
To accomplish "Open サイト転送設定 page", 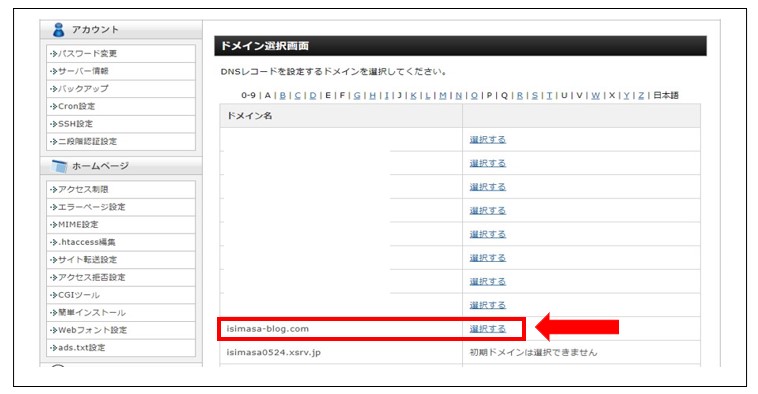I will (x=87, y=260).
